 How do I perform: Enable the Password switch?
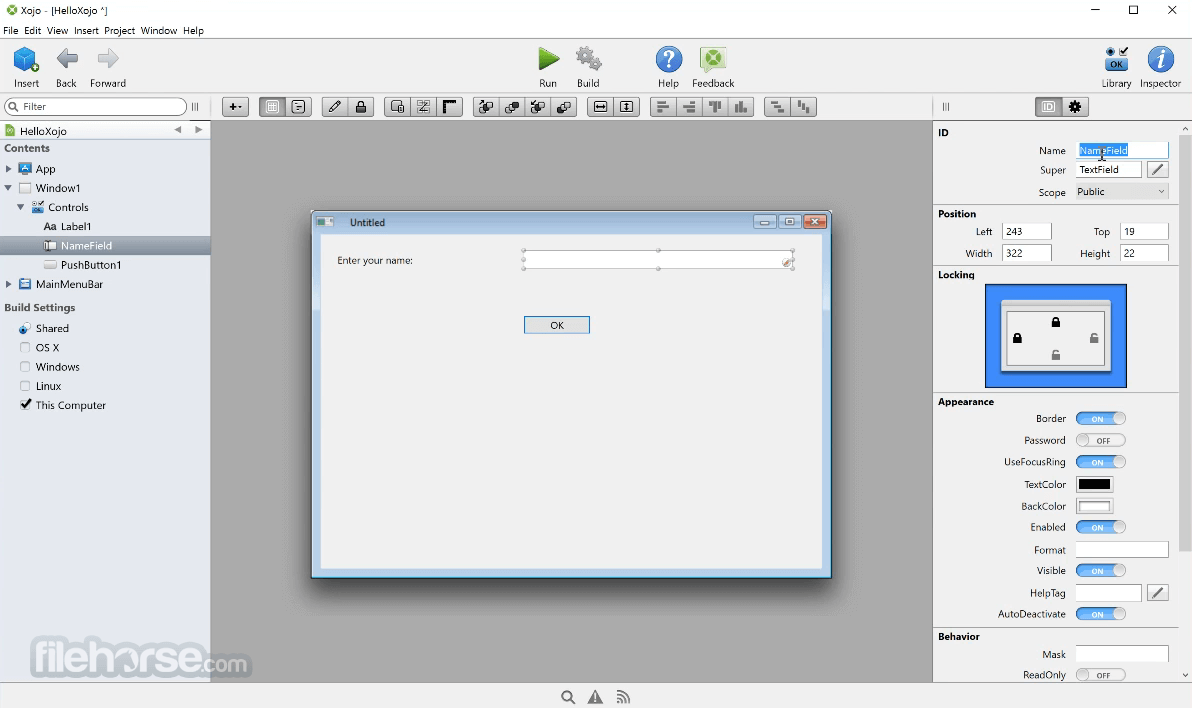(1101, 440)
